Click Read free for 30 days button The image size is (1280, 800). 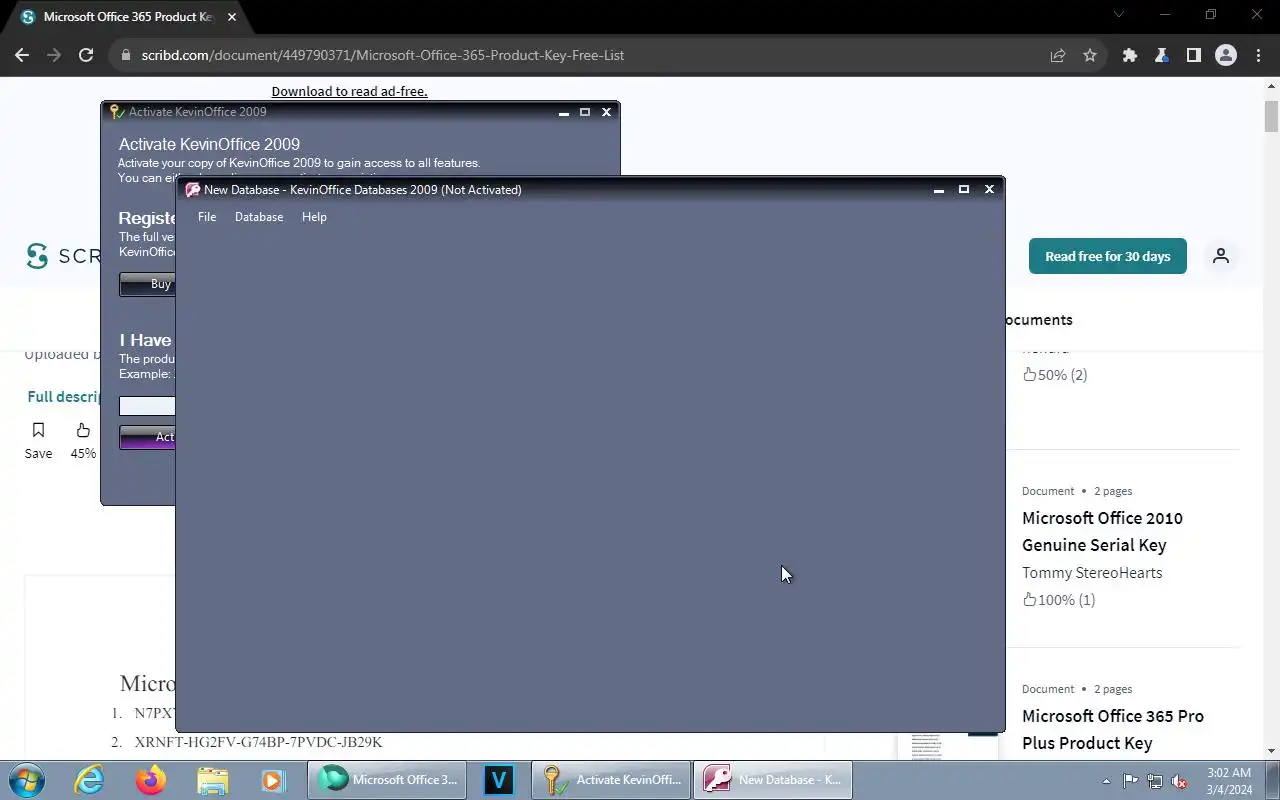point(1107,256)
